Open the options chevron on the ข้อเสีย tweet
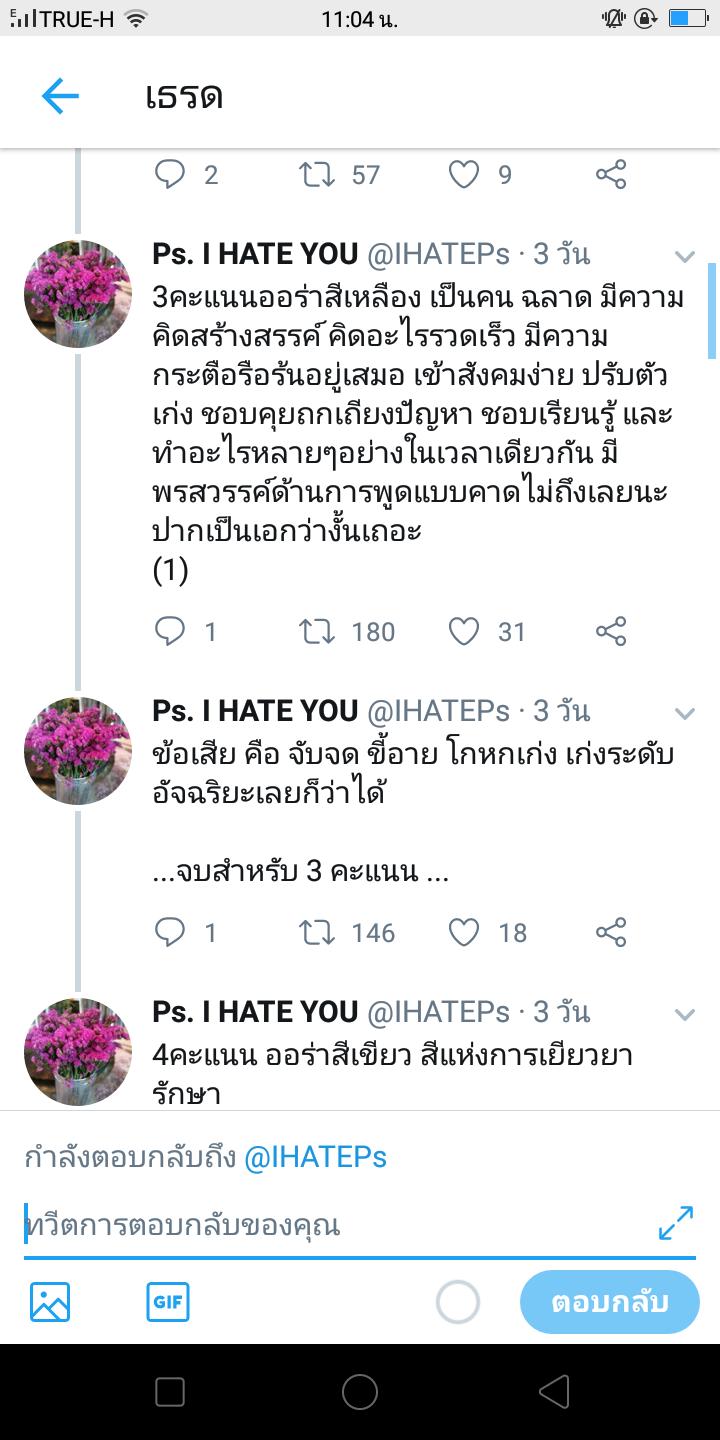This screenshot has height=1440, width=720. pyautogui.click(x=685, y=713)
